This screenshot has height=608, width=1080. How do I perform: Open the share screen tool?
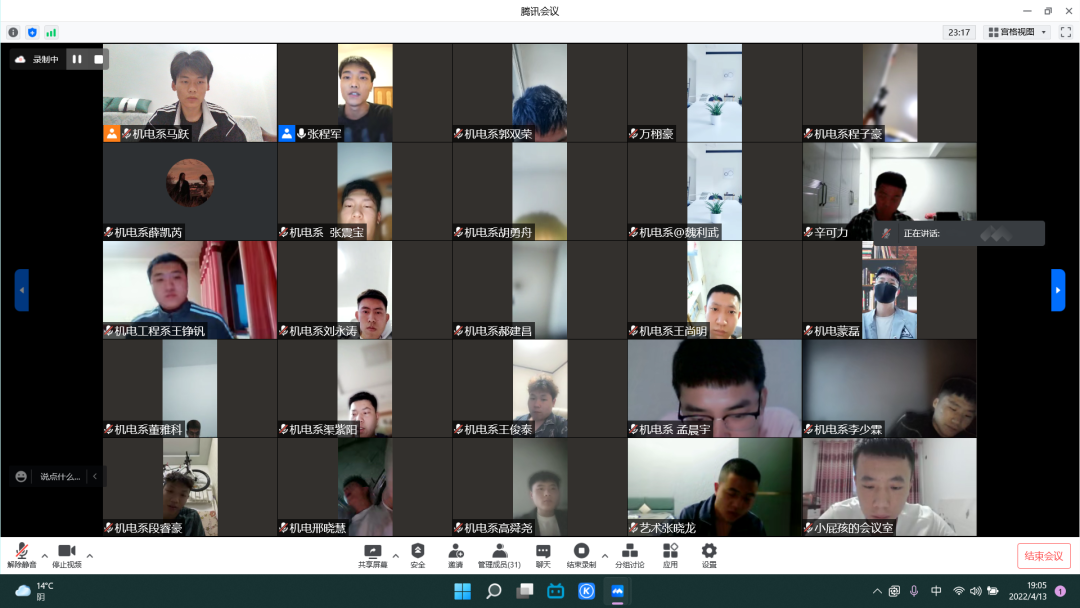373,556
